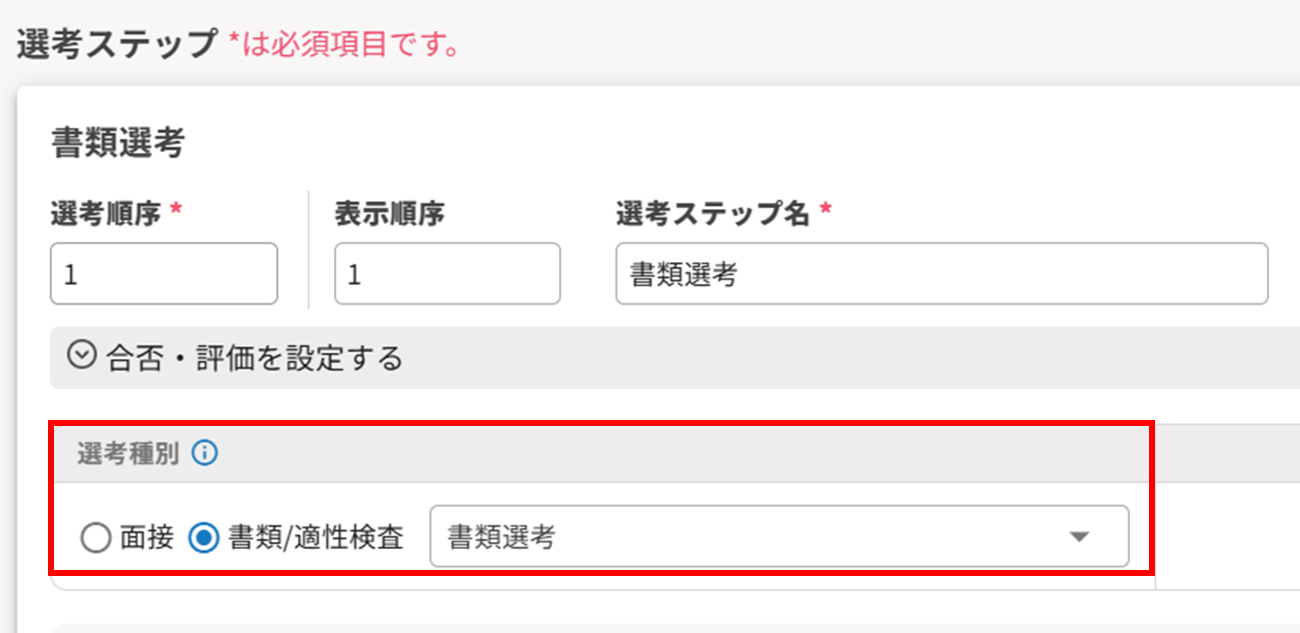Select the 書類/適性検査 radio button
Image resolution: width=1300 pixels, height=633 pixels.
pos(203,539)
